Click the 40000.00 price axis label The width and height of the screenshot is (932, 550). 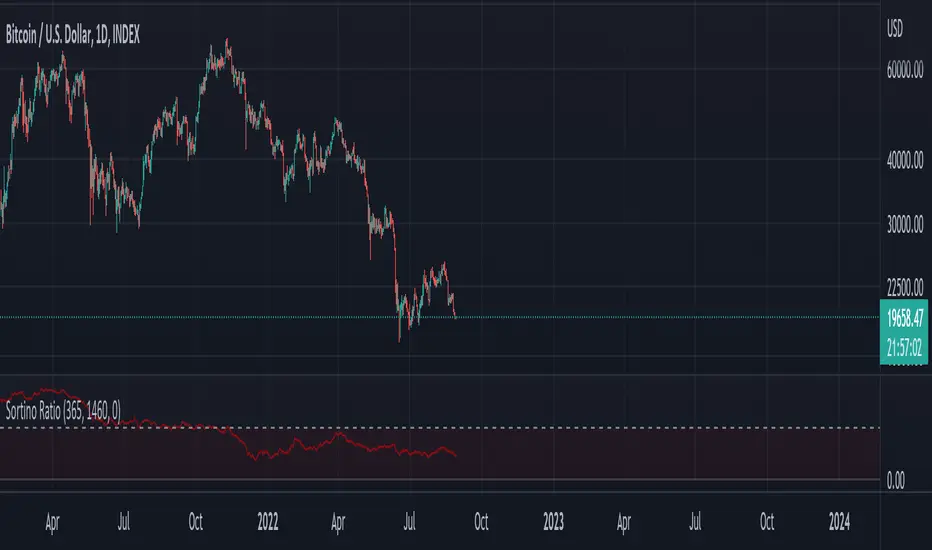[903, 159]
